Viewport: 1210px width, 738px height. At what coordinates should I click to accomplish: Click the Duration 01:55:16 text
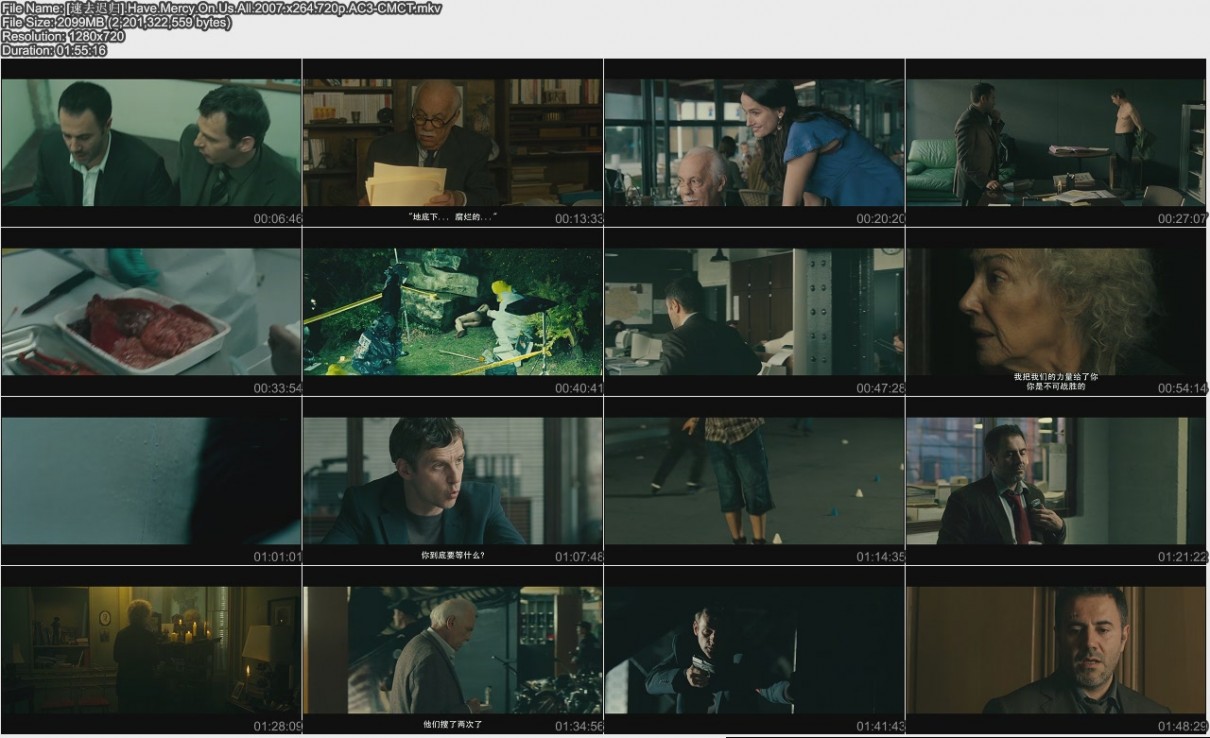click(54, 50)
